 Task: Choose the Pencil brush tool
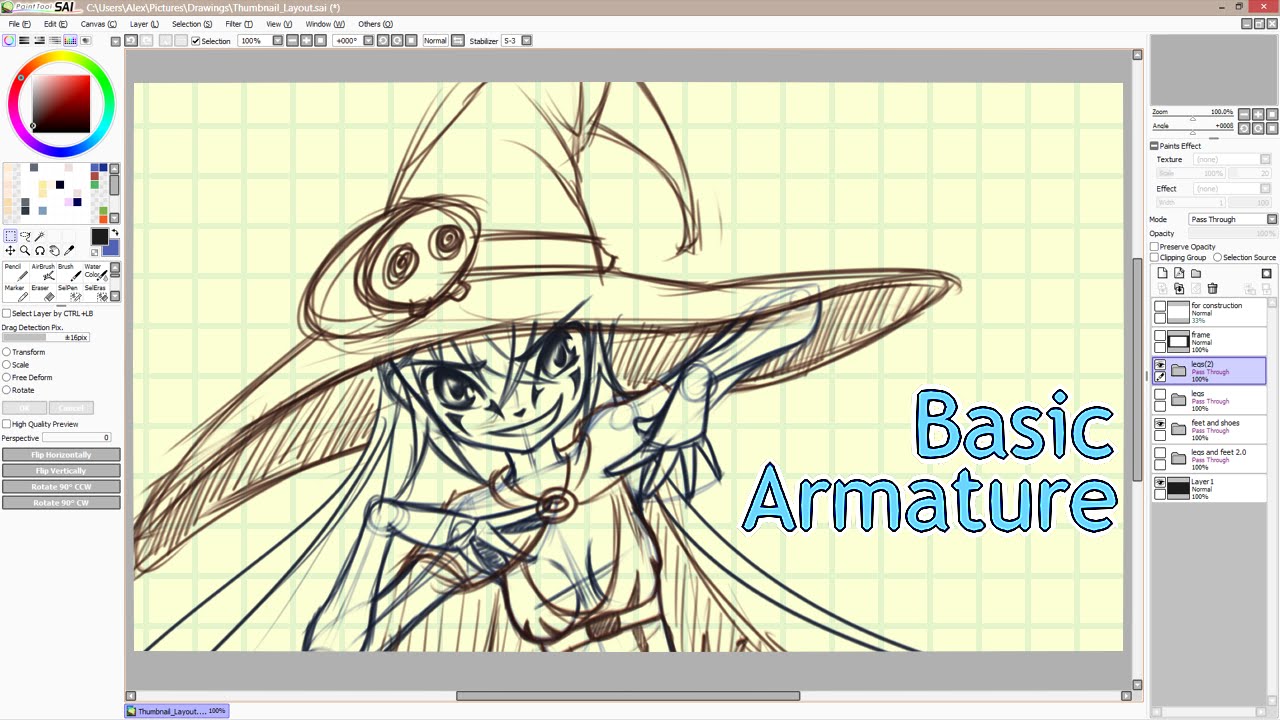click(15, 271)
